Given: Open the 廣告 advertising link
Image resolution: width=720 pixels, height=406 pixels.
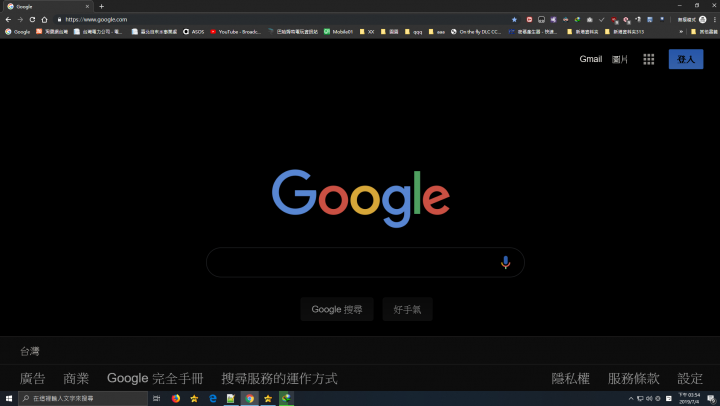Looking at the screenshot, I should (33, 378).
